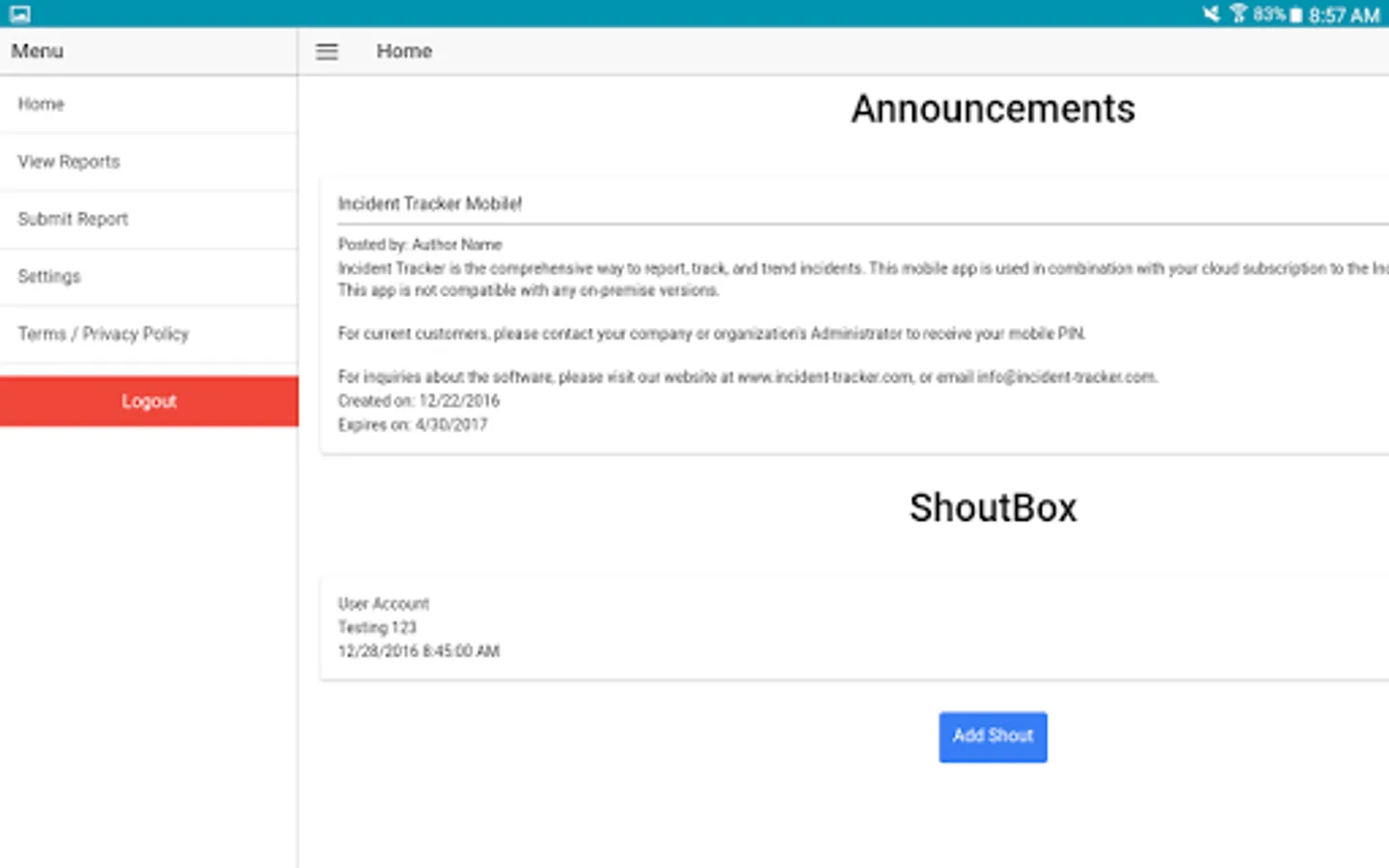The height and width of the screenshot is (868, 1389).
Task: Click the 'Testing 123' shout message
Action: [377, 627]
